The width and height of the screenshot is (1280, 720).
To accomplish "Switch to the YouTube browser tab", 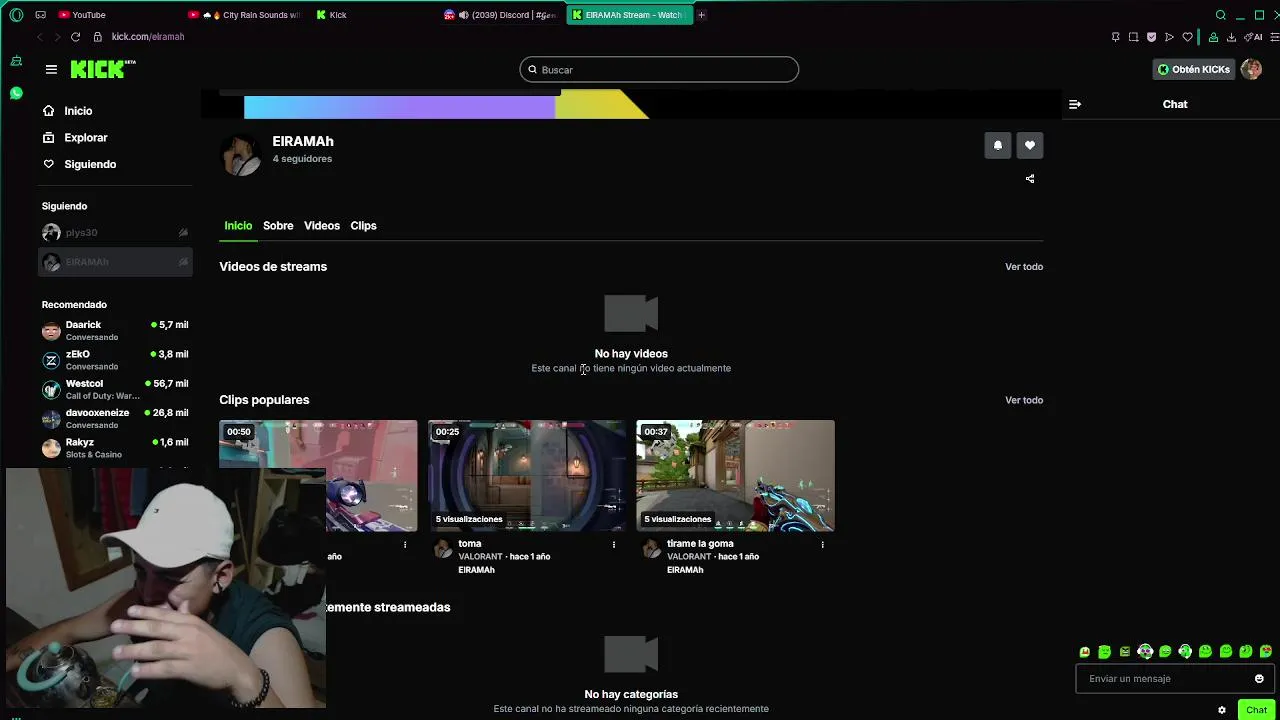I will click(115, 15).
